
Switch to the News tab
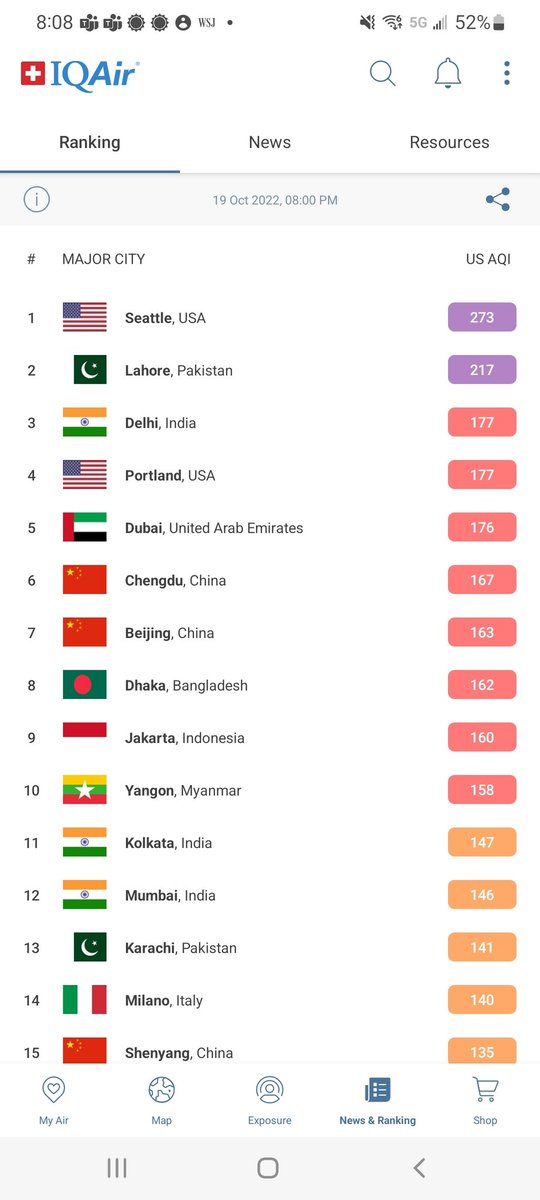click(x=270, y=142)
